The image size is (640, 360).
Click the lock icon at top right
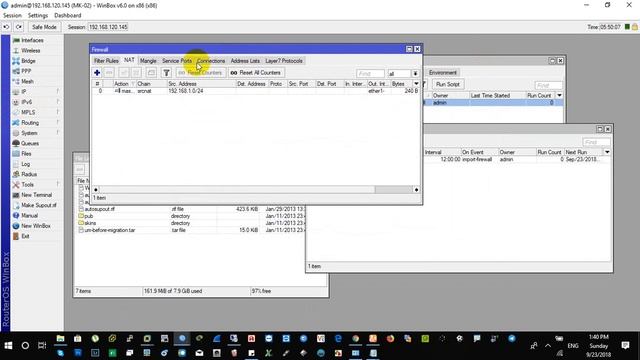point(635,27)
